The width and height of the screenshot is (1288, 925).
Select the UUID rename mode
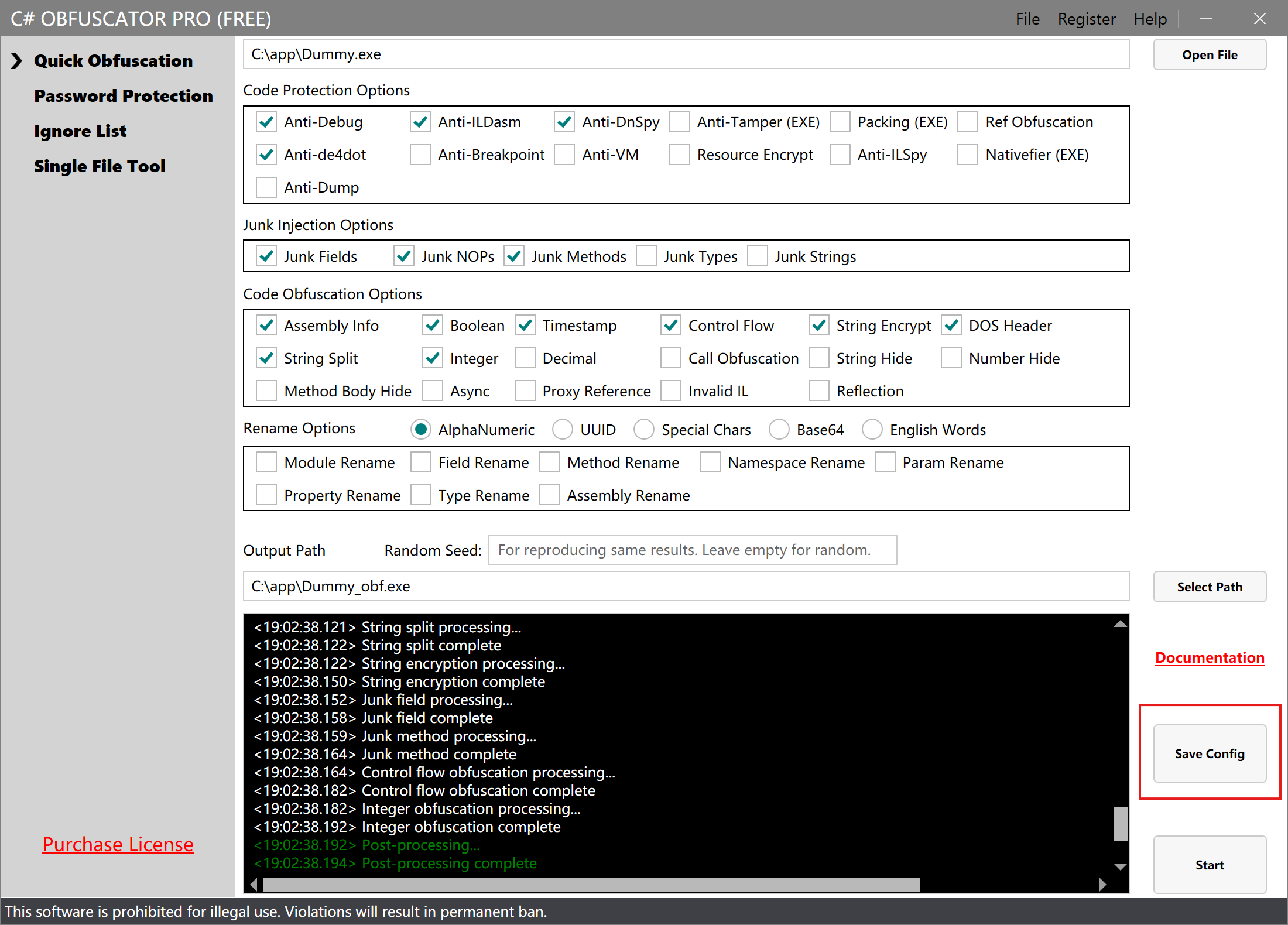tap(562, 429)
